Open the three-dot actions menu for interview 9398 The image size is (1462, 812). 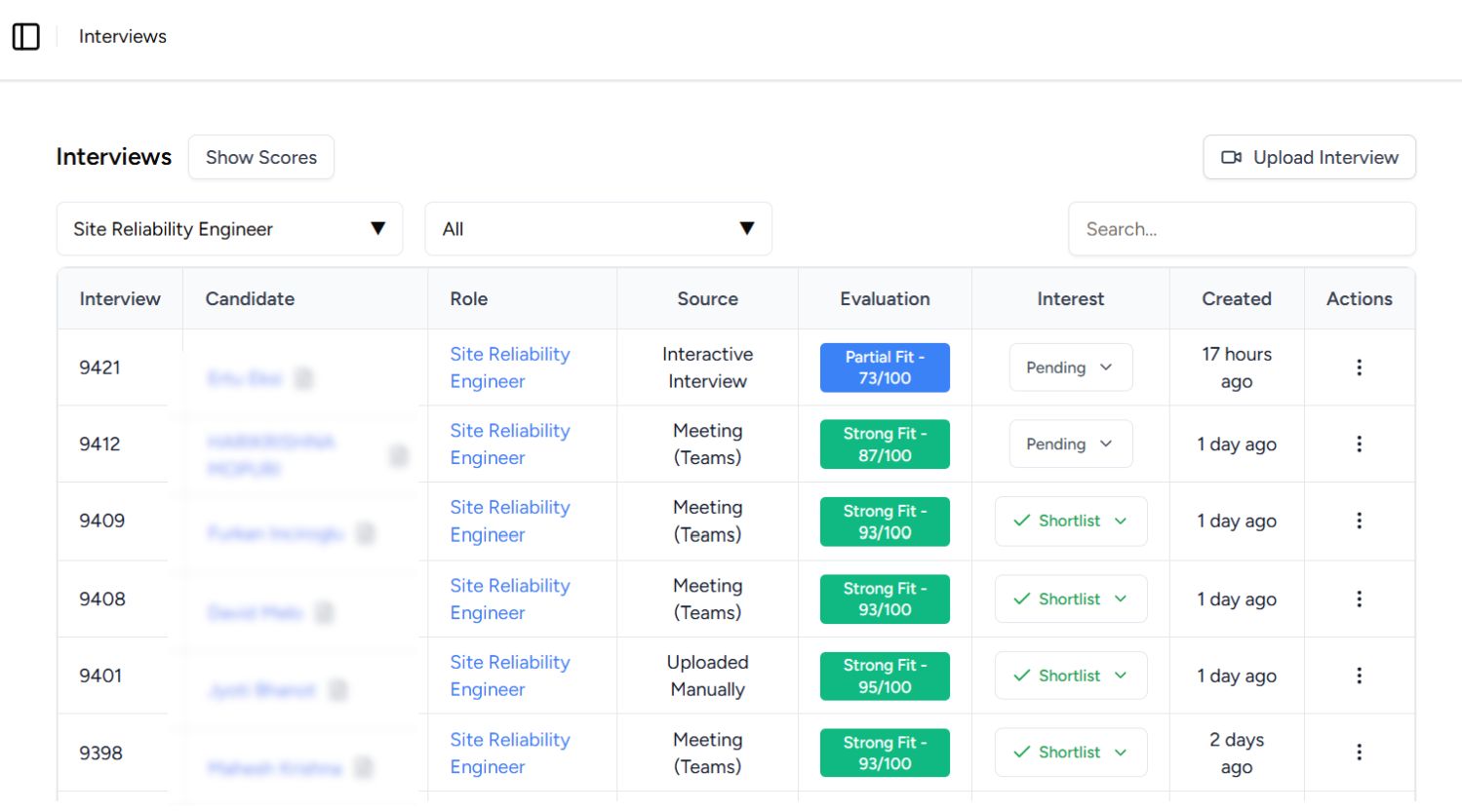1359,752
